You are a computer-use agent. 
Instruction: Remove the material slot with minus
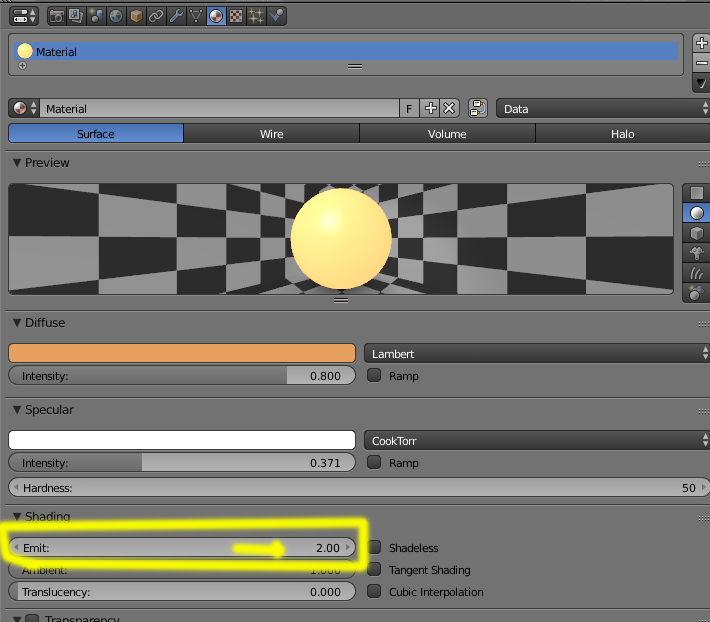701,63
